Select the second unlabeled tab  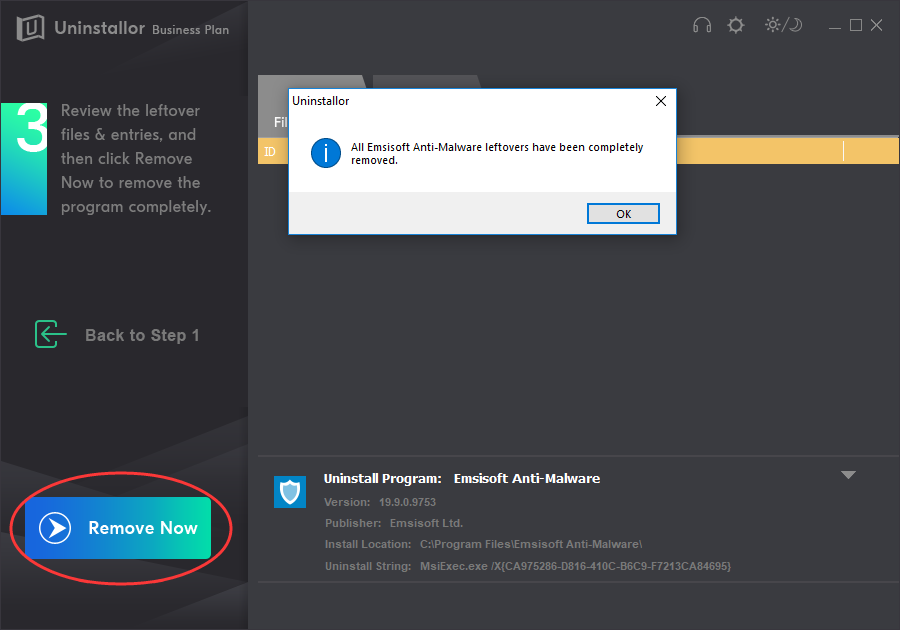pos(426,81)
